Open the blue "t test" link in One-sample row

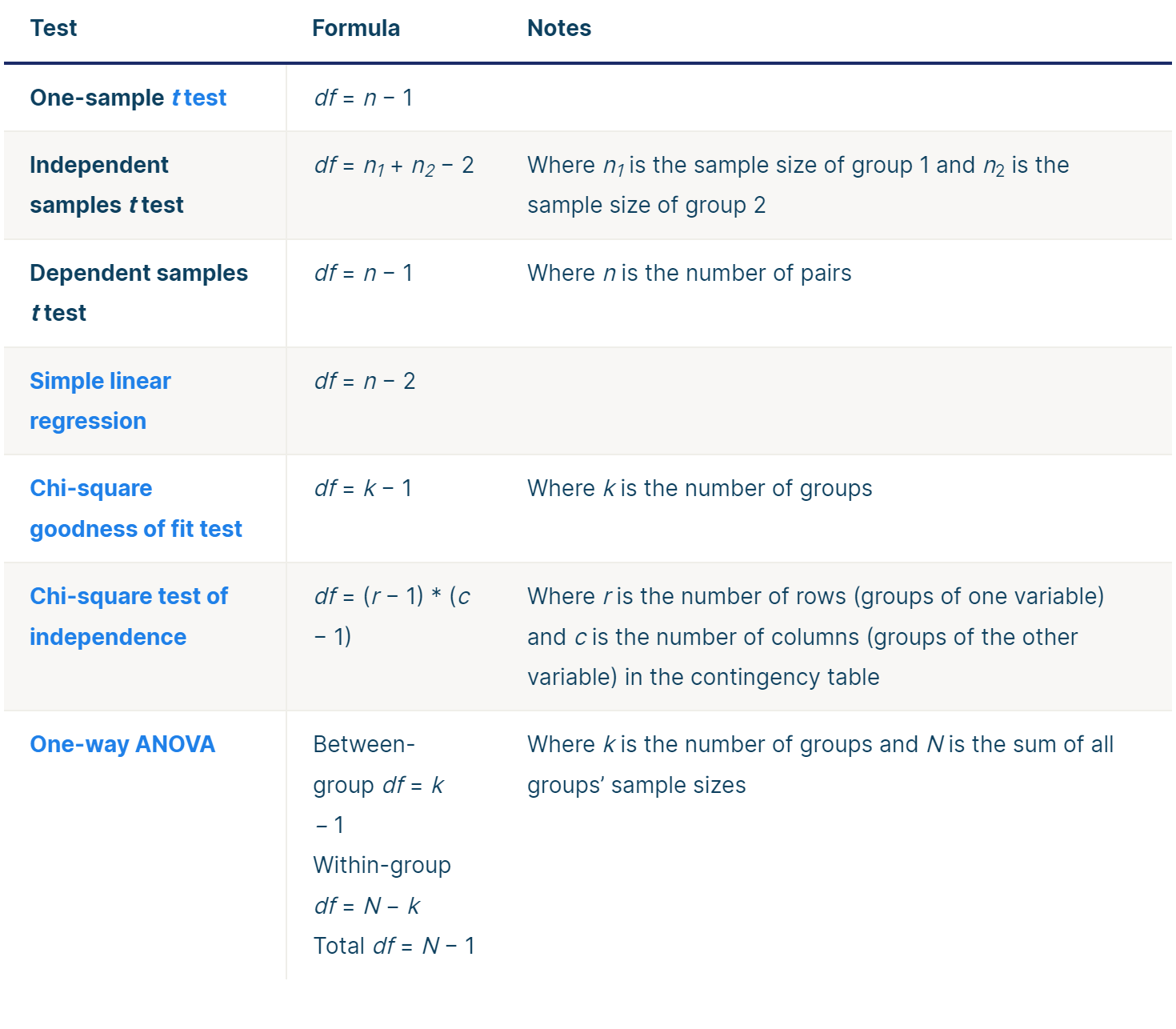[x=199, y=98]
